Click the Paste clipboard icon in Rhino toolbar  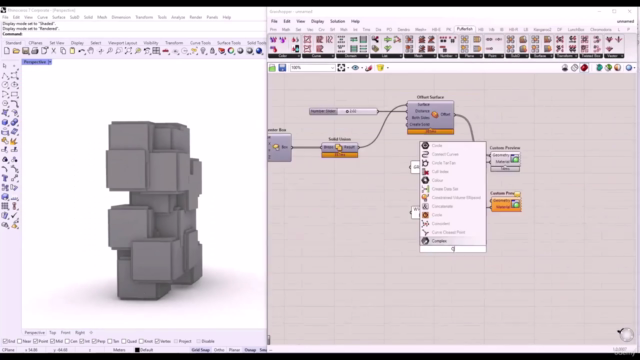click(72, 51)
